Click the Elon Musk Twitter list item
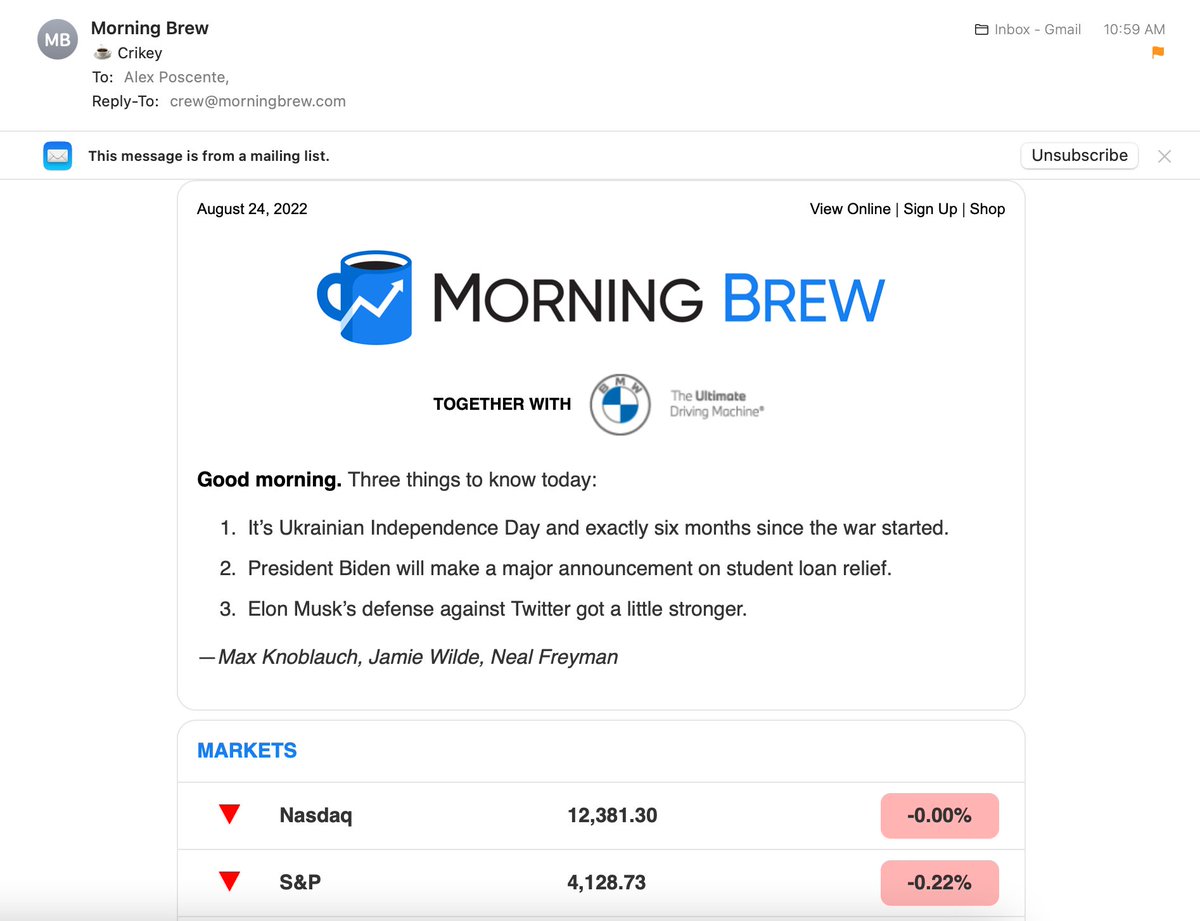Viewport: 1200px width, 921px height. click(497, 608)
